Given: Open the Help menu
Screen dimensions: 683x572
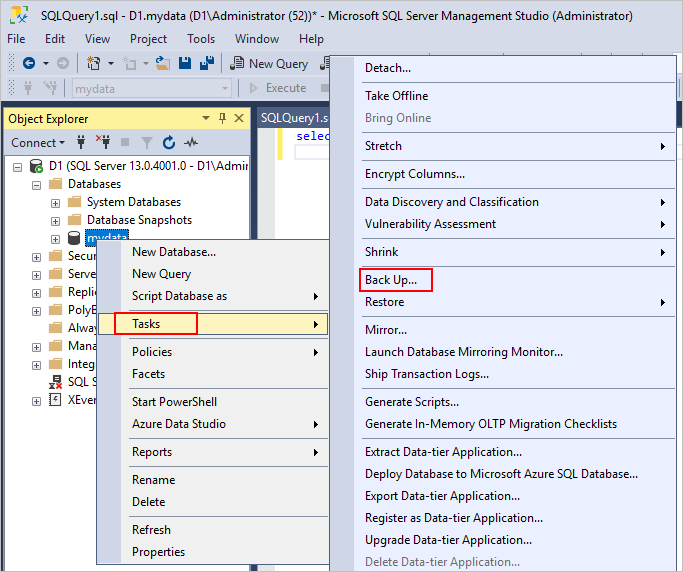Looking at the screenshot, I should (x=311, y=39).
